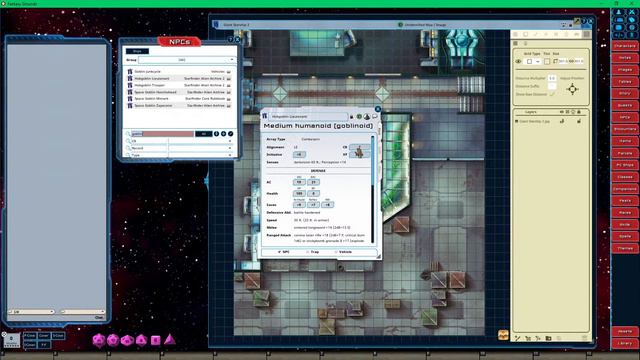Click the orange icon at map bottom-right corner
Screen dimensions: 640x360
[503, 335]
